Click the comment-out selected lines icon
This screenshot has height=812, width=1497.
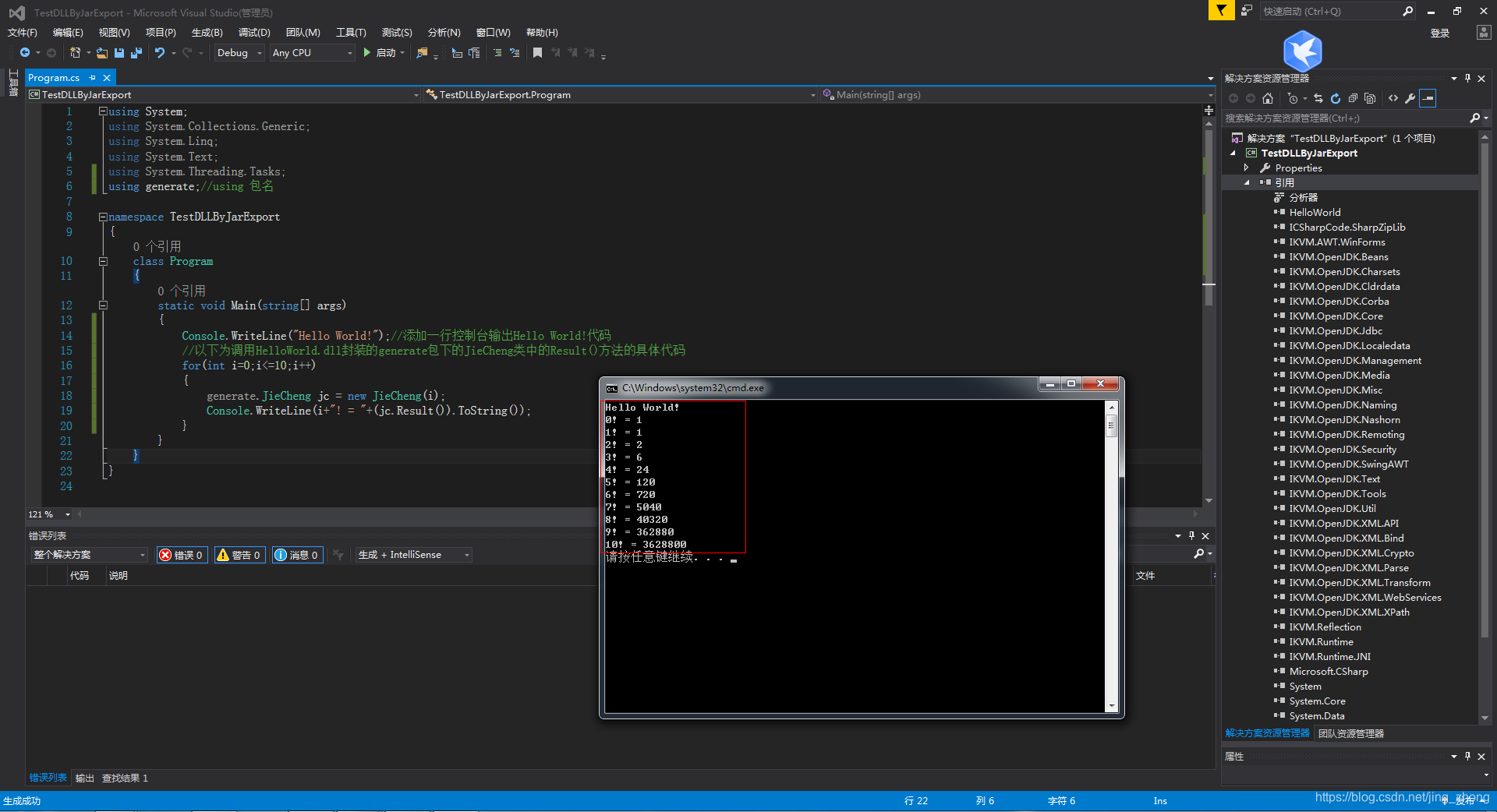pos(497,53)
